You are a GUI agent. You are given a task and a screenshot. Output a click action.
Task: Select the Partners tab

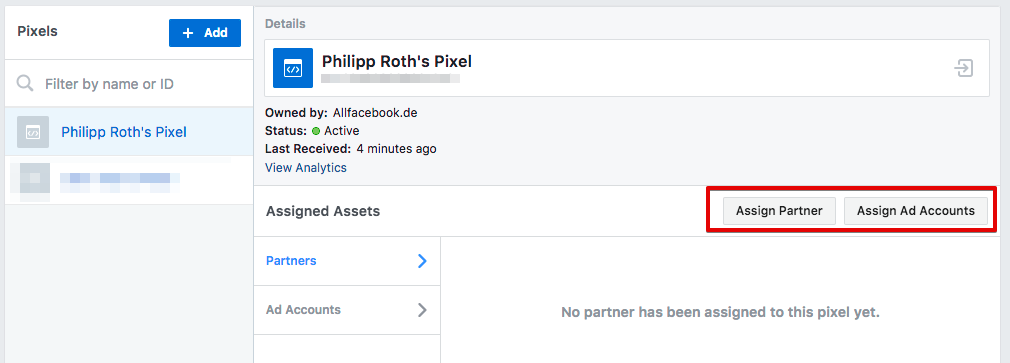tap(347, 261)
